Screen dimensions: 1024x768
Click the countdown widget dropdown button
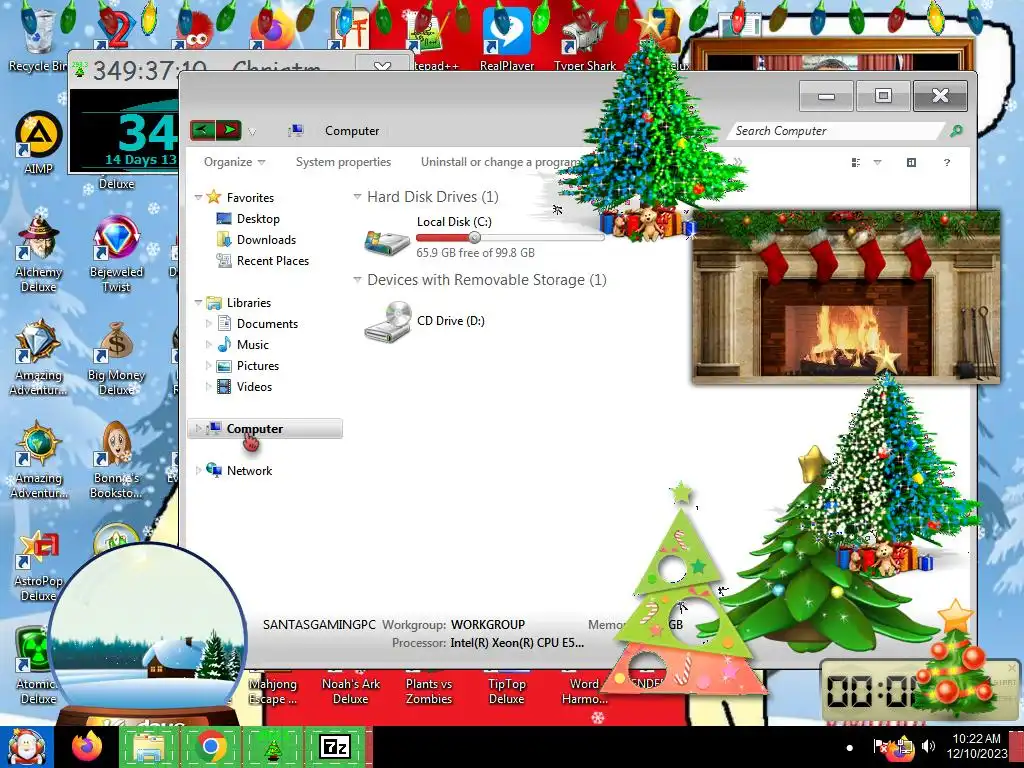(382, 66)
